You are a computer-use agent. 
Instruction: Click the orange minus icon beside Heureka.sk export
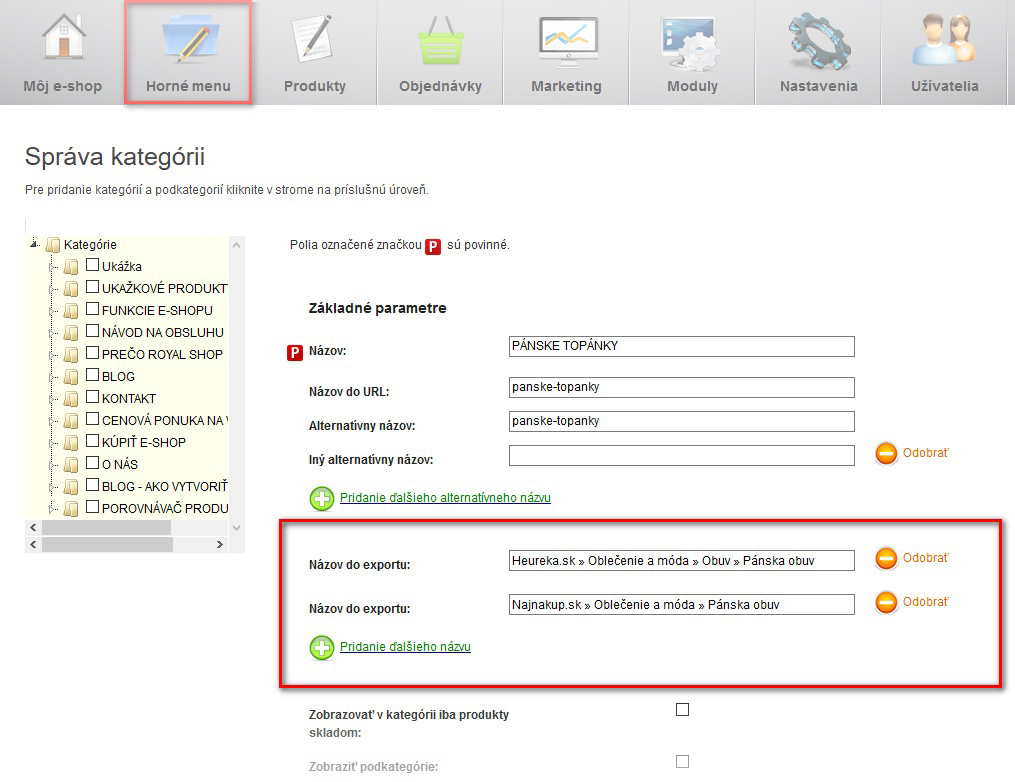coord(886,559)
